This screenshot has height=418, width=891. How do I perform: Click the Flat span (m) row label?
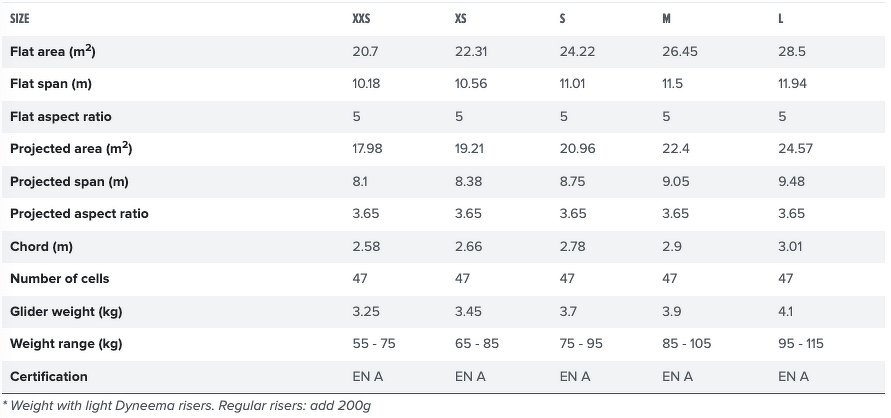(x=51, y=84)
